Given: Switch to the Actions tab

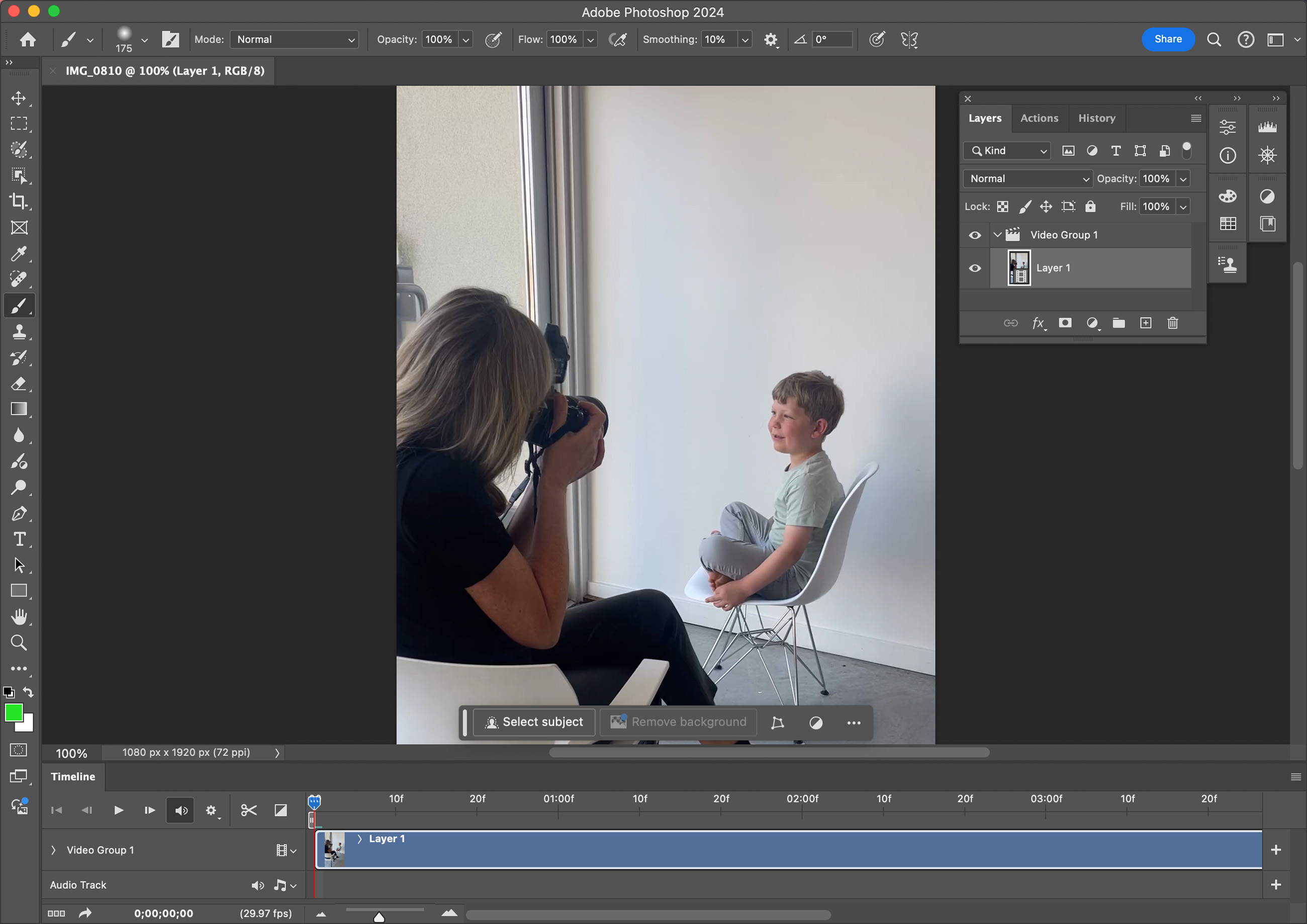Looking at the screenshot, I should click(x=1039, y=119).
